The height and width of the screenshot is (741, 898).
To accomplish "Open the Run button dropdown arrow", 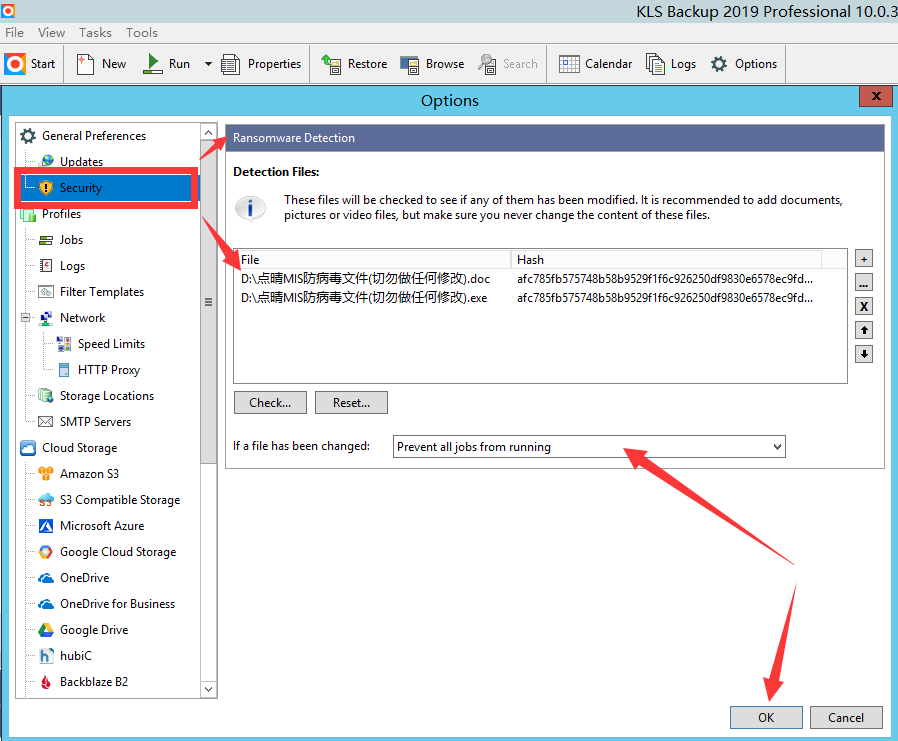I will coord(208,64).
